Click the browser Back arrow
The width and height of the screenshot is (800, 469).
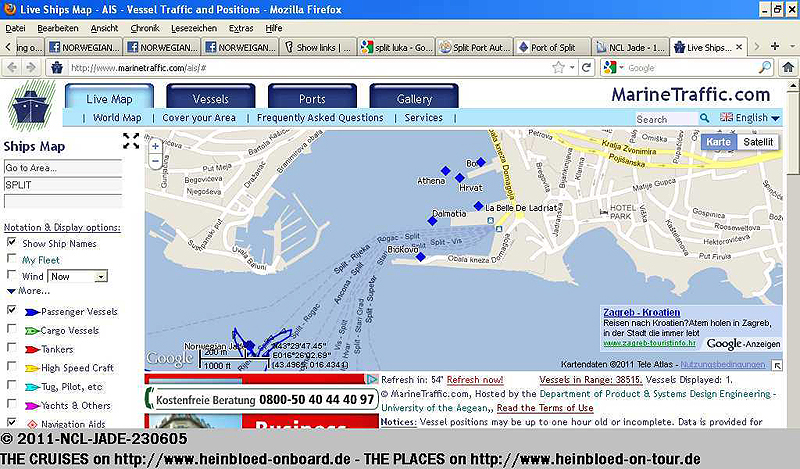(13, 67)
